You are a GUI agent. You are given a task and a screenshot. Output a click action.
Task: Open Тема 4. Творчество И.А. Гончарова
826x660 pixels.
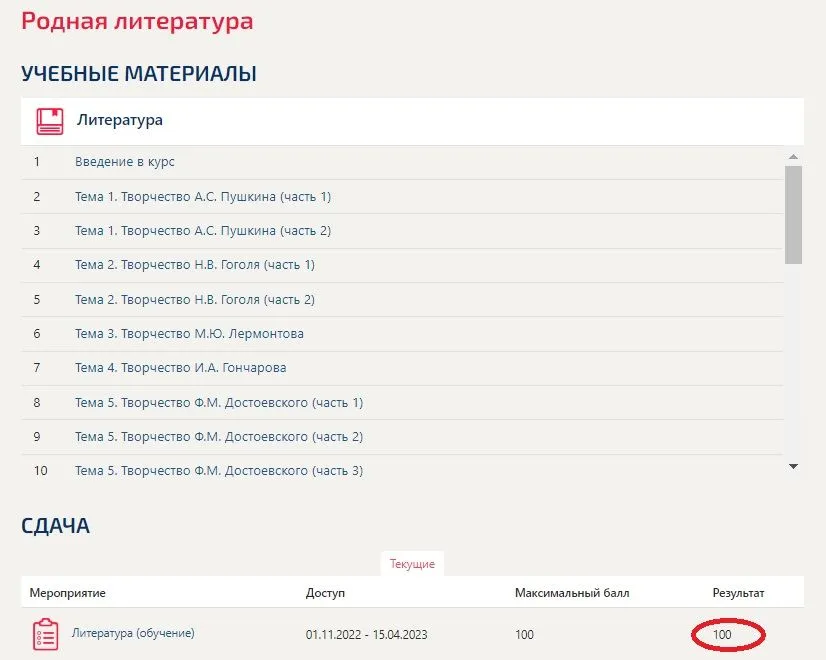pyautogui.click(x=181, y=368)
